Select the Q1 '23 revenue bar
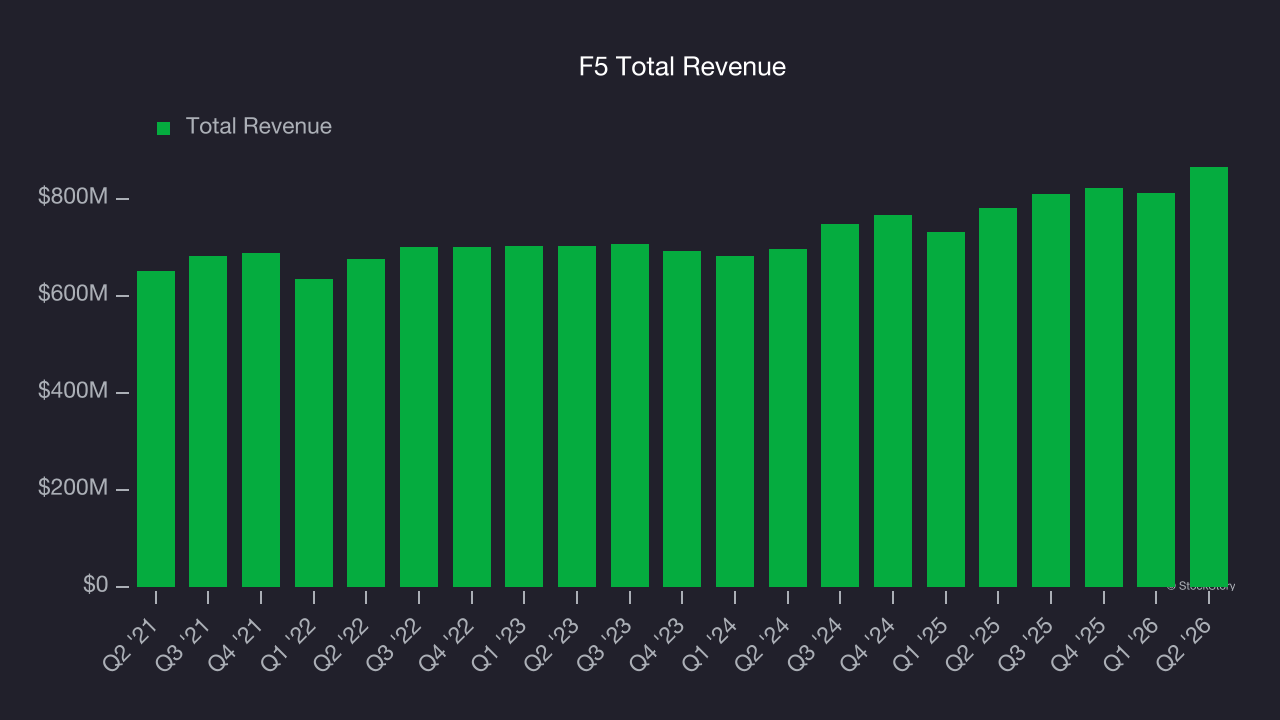The width and height of the screenshot is (1280, 720). pos(524,416)
